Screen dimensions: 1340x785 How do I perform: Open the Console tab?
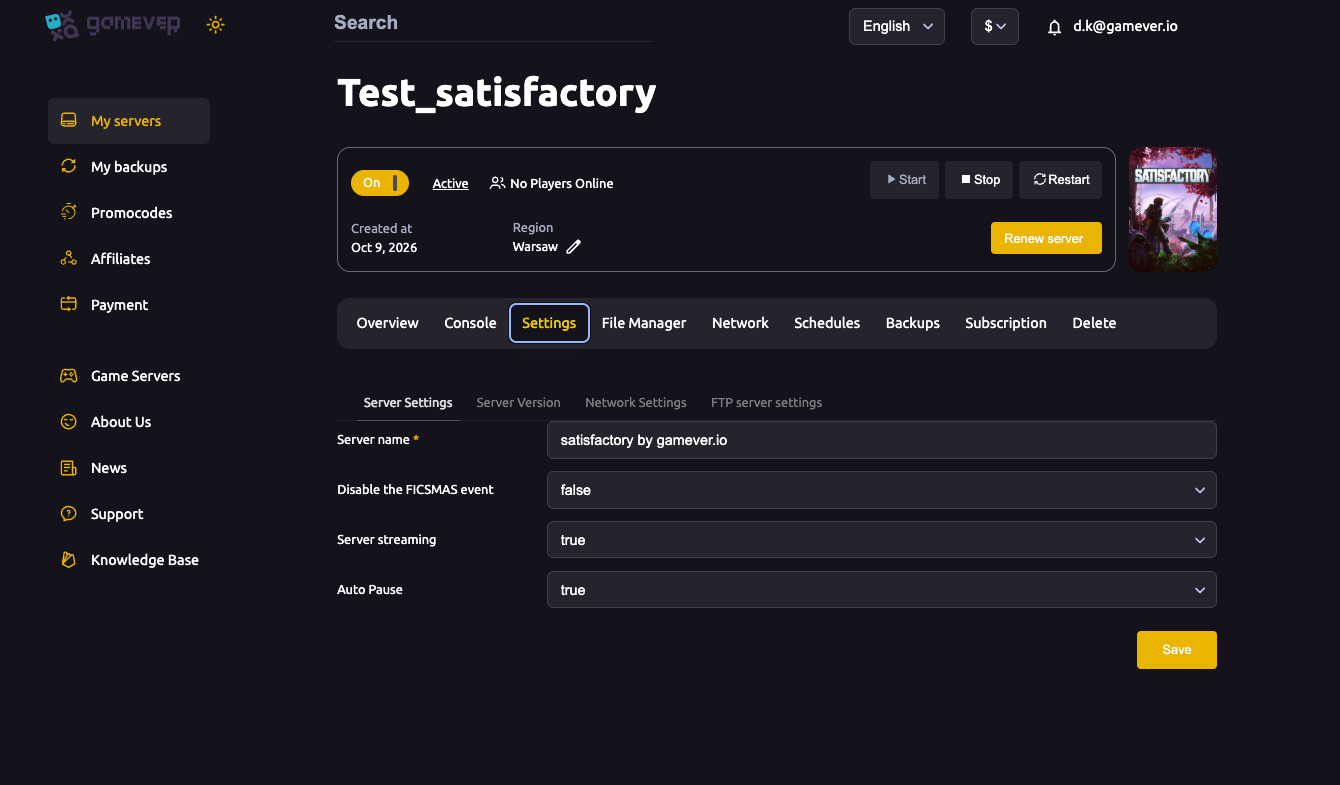(x=471, y=323)
